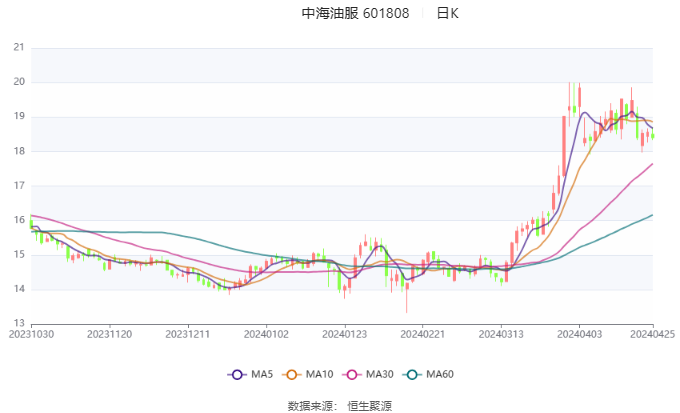This screenshot has width=680, height=413.
Task: Click the 20240425 date axis label
Action: (x=653, y=334)
